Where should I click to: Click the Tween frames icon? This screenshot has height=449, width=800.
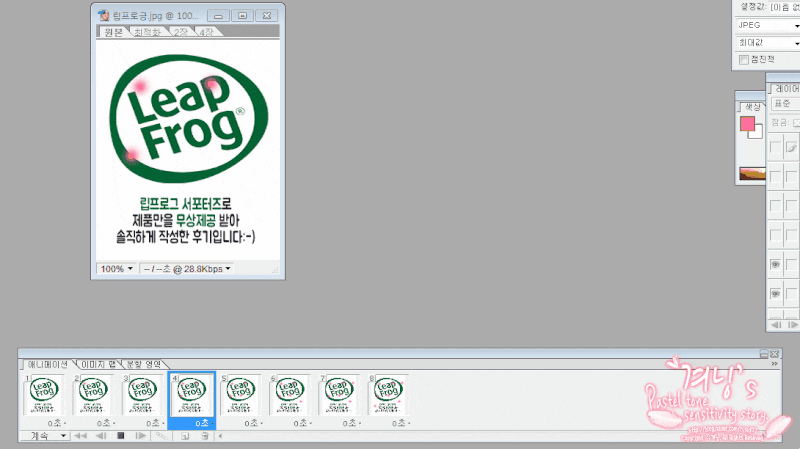pos(162,436)
